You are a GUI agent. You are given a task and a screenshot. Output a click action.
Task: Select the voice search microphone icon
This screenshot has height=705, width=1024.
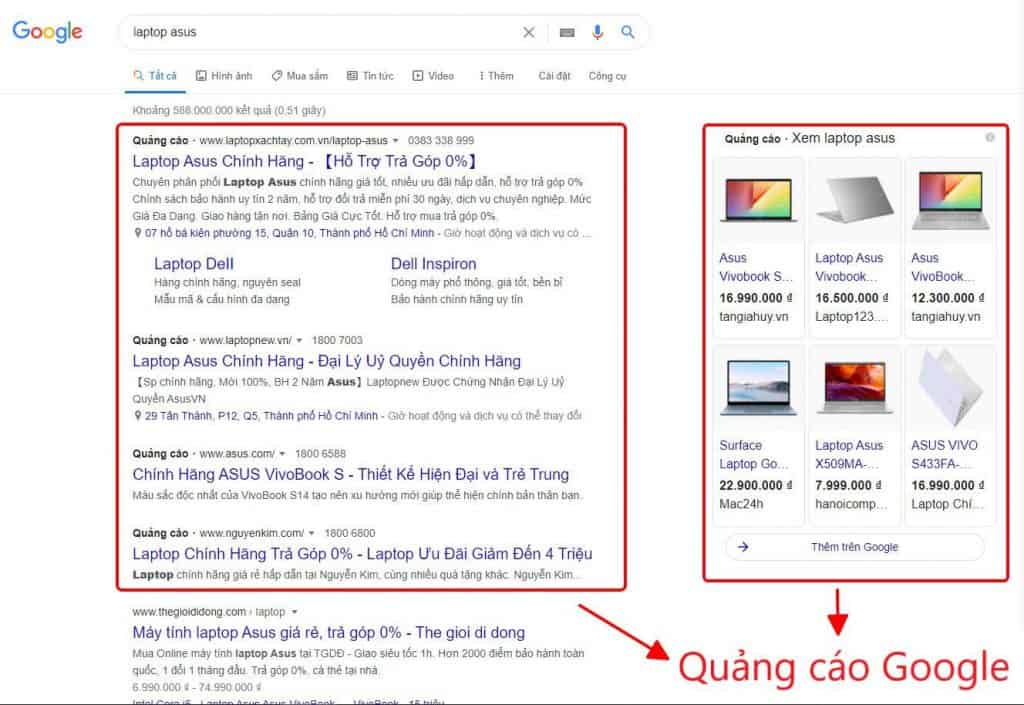tap(597, 31)
